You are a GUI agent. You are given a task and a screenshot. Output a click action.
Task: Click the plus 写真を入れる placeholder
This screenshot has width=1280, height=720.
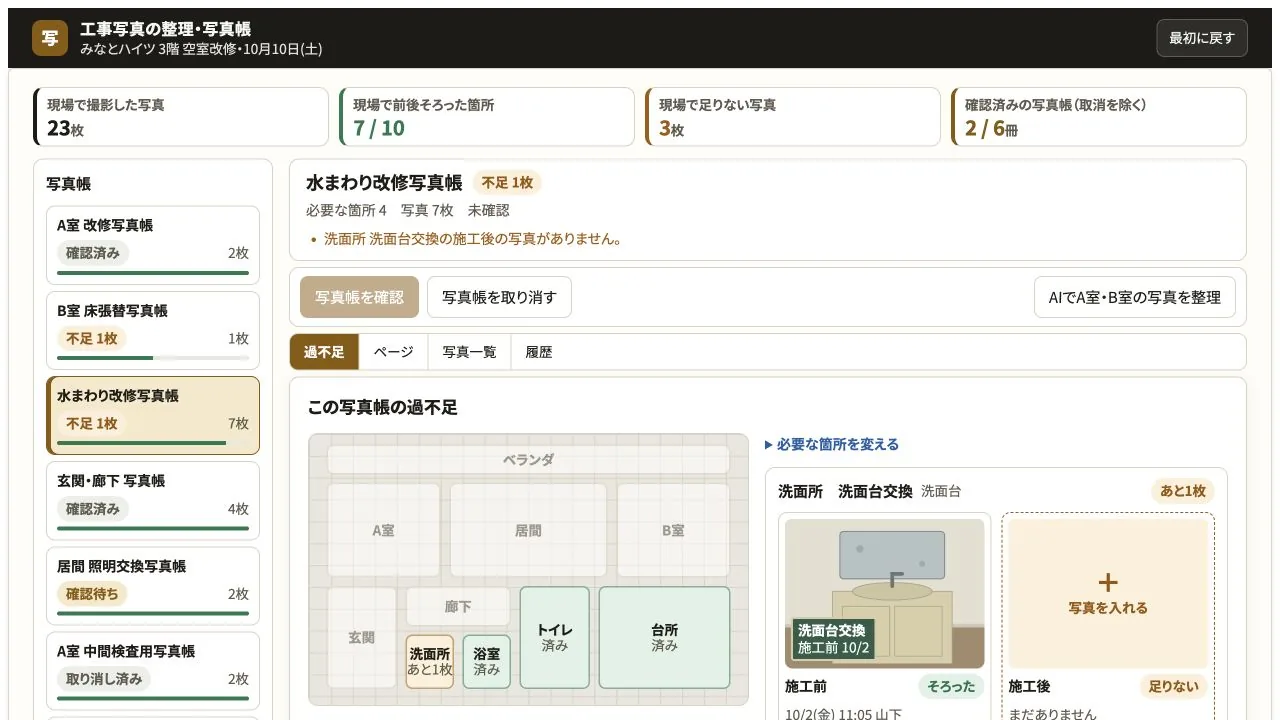(1108, 593)
